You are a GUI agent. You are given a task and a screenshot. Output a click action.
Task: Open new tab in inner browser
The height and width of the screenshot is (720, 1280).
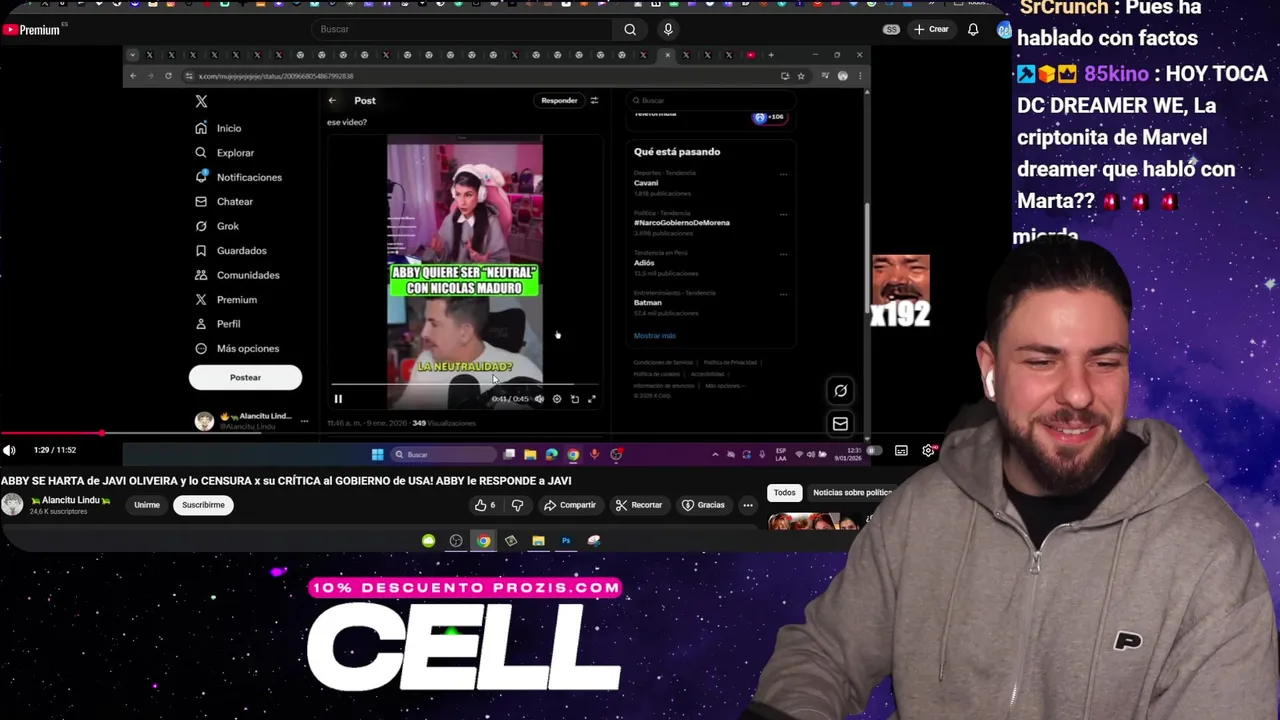coord(771,55)
